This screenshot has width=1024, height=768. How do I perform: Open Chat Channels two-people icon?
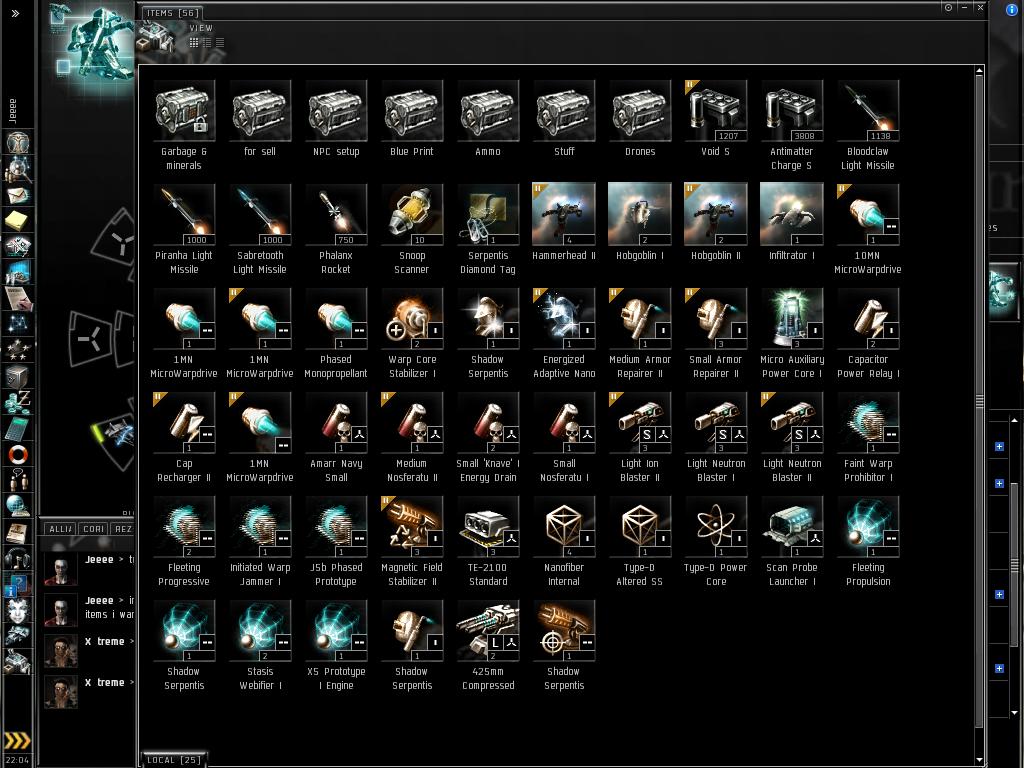click(x=18, y=480)
